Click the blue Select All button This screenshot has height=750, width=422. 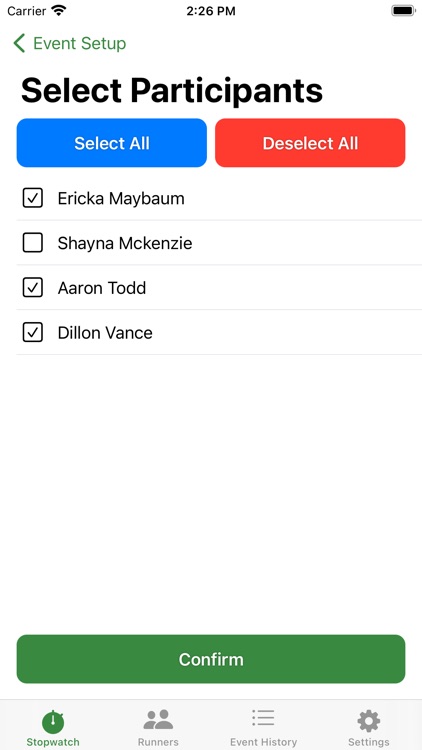[112, 143]
